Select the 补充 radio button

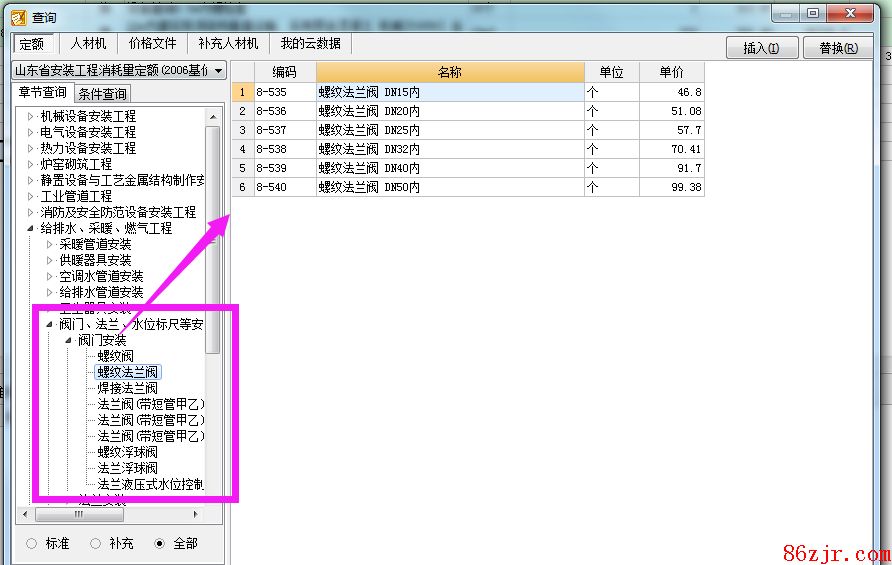click(96, 543)
